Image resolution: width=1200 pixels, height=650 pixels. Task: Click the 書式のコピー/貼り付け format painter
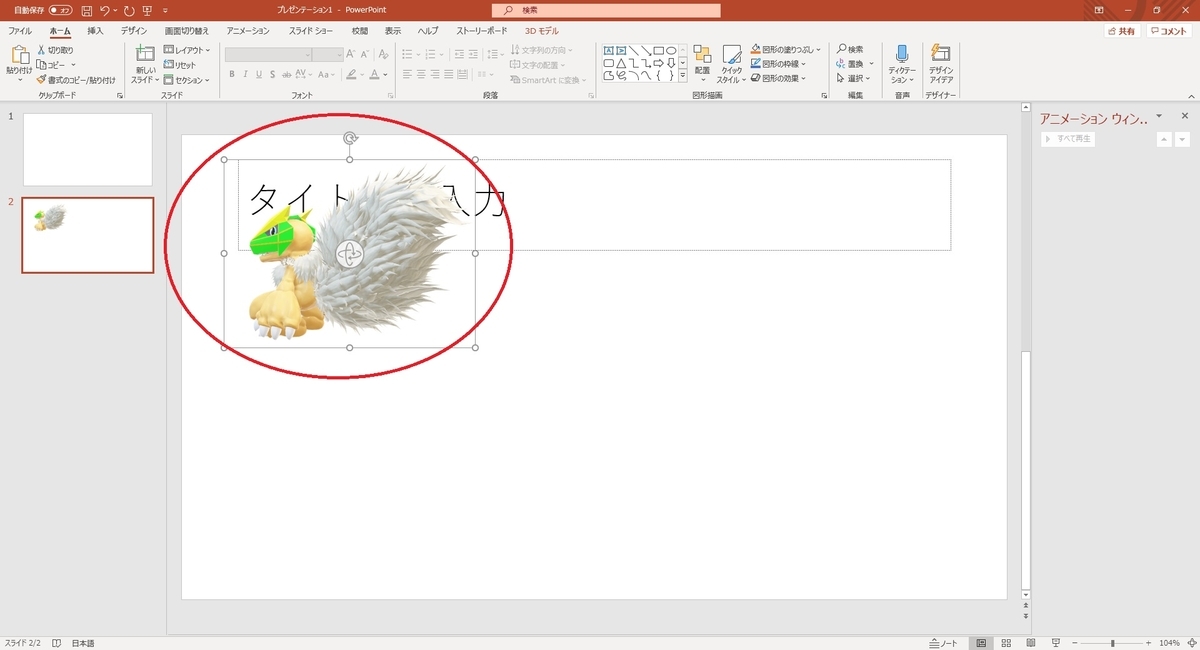pyautogui.click(x=76, y=80)
